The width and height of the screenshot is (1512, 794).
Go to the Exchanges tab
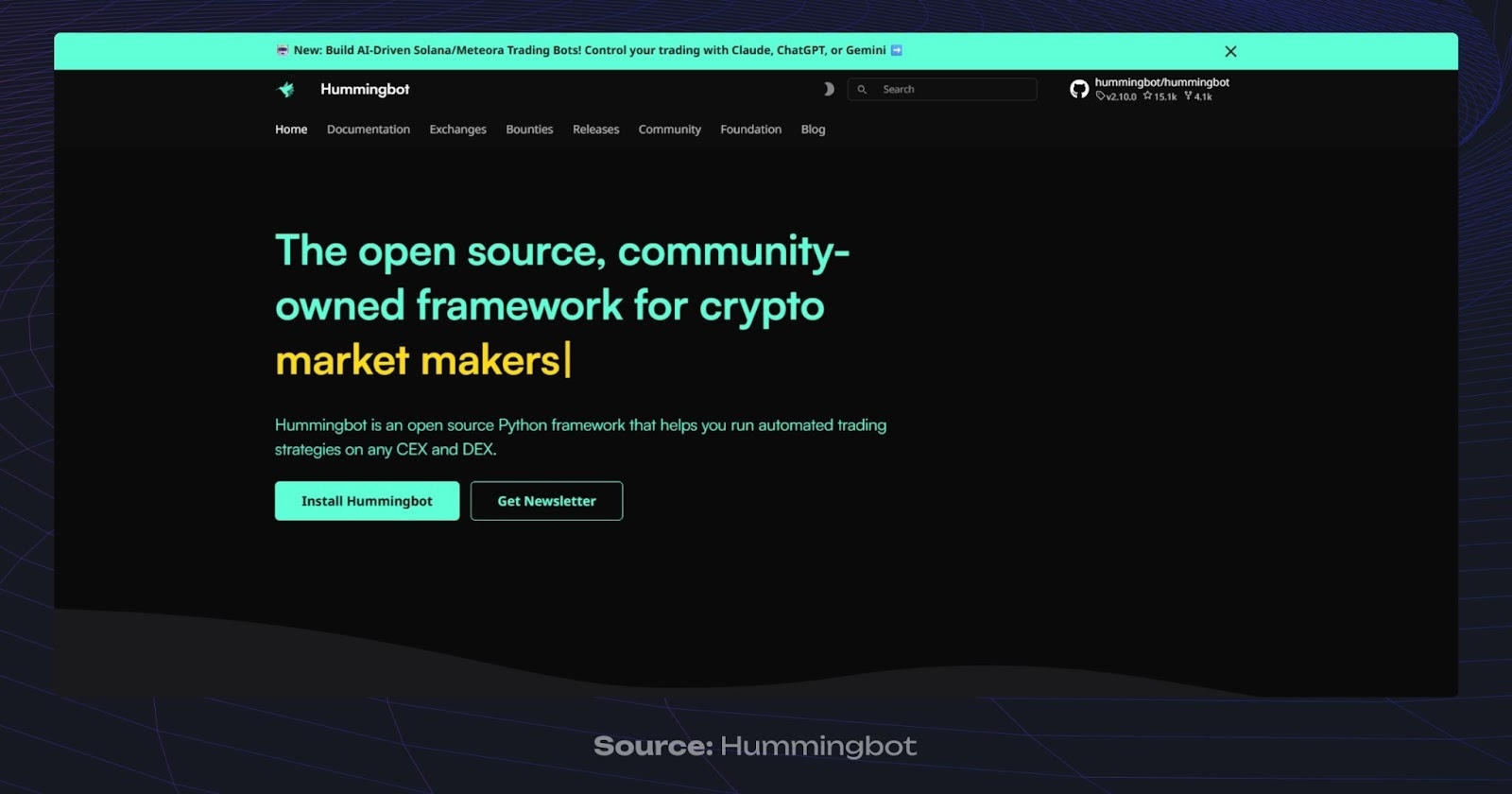tap(457, 129)
